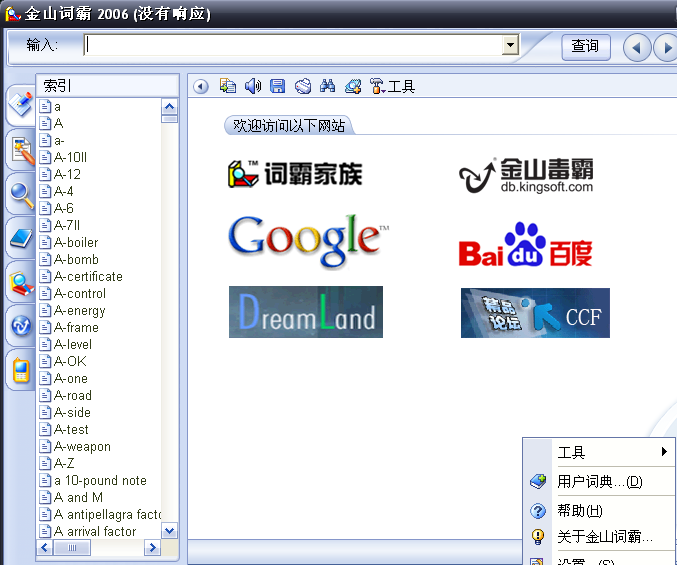This screenshot has height=565, width=677.
Task: Open the blue globe sidebar tab
Action: [x=22, y=326]
